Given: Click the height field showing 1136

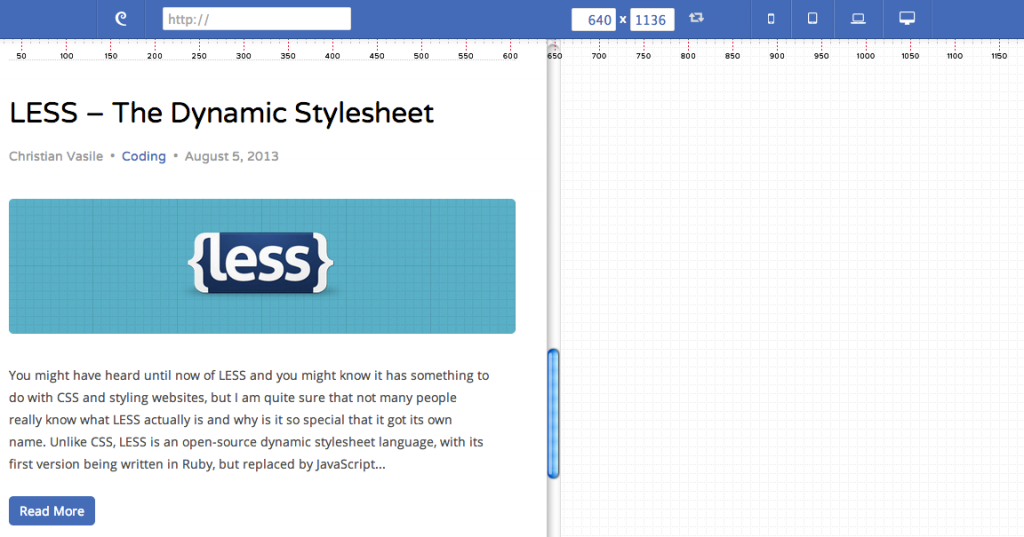Looking at the screenshot, I should [652, 20].
